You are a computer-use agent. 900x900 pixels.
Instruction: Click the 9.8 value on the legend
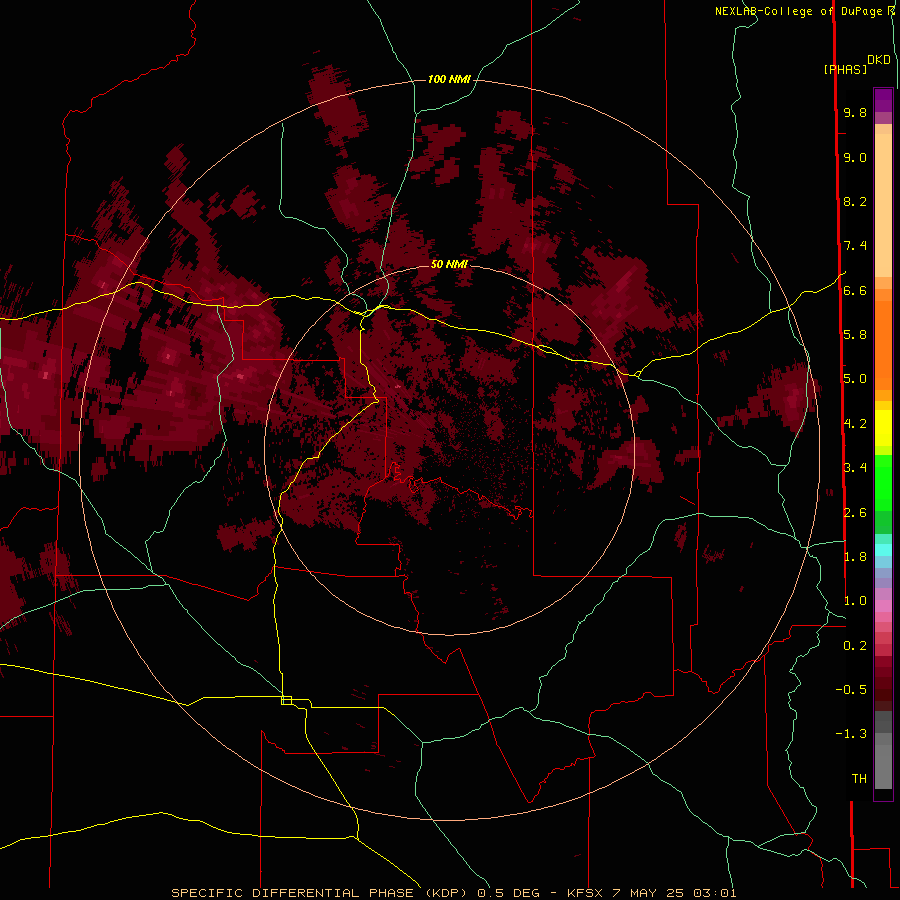[855, 112]
